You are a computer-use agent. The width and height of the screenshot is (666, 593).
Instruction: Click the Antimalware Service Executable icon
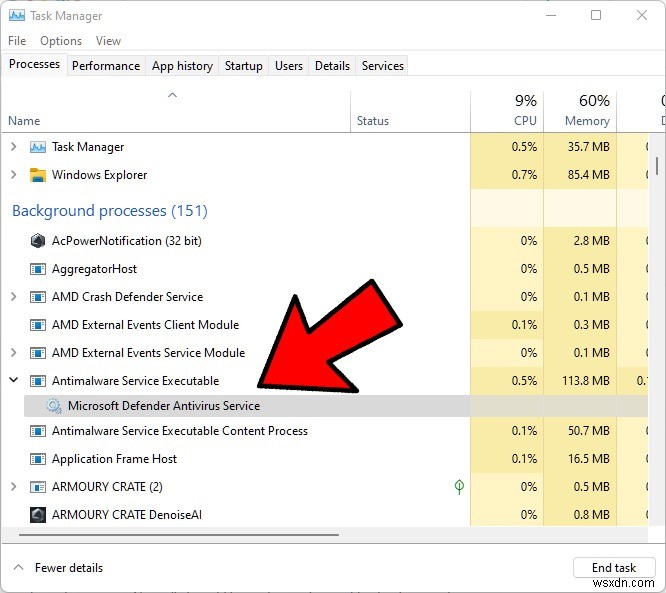tap(38, 381)
